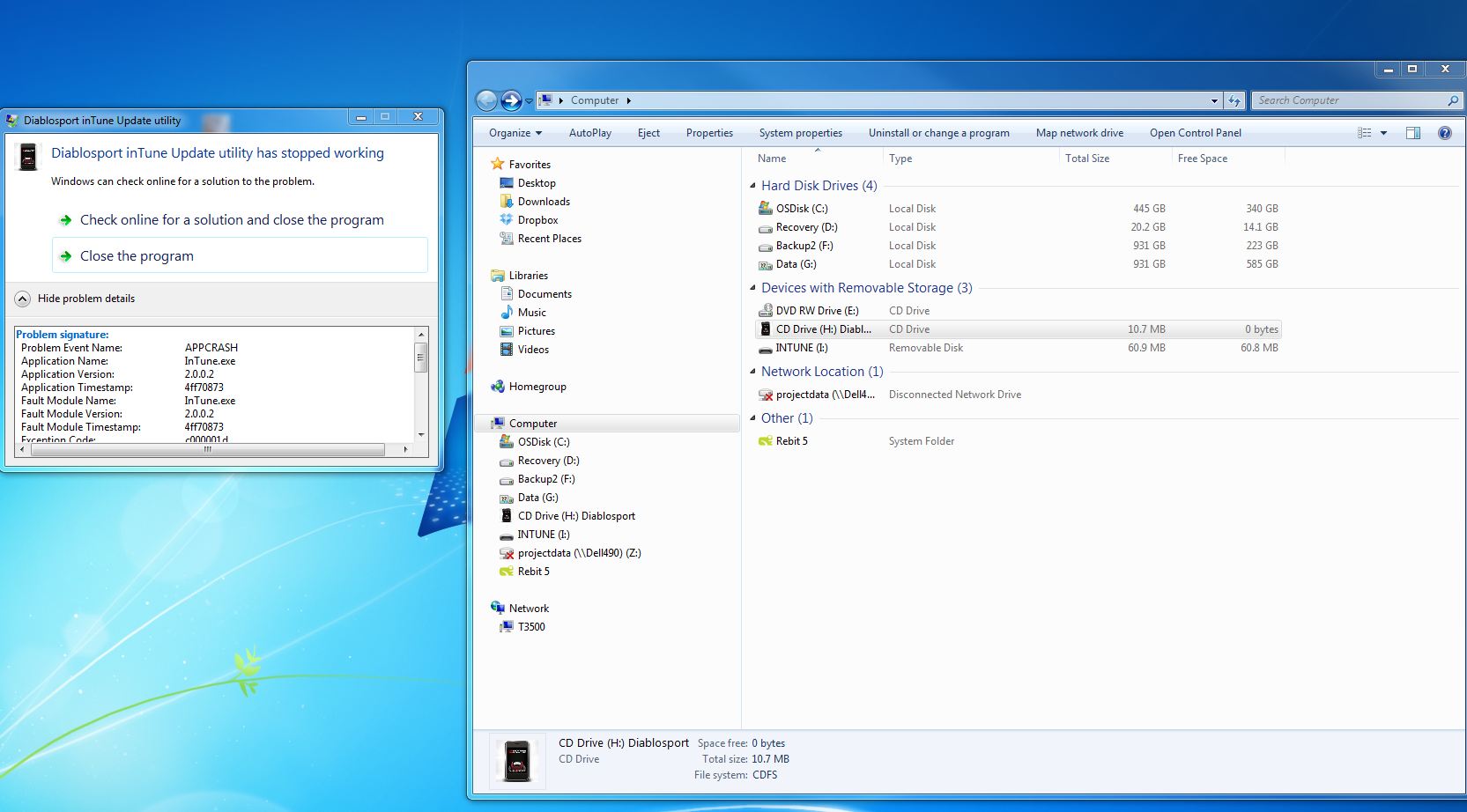
Task: Click Eject in the Explorer toolbar
Action: 648,133
